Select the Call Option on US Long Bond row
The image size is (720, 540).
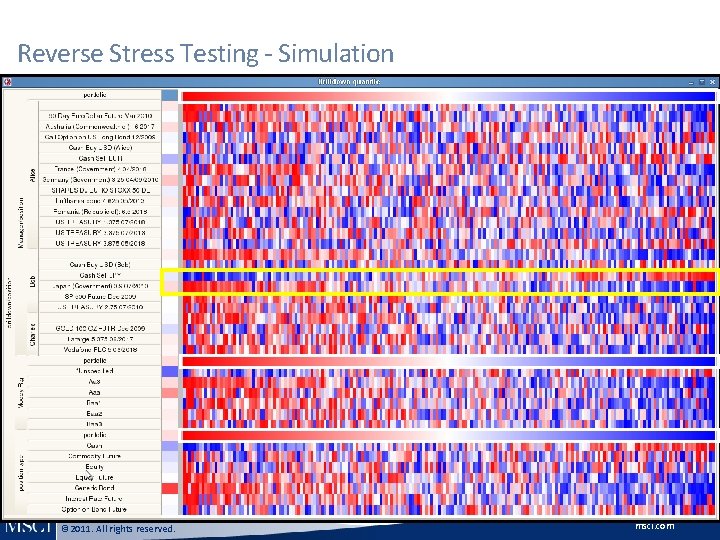tap(100, 137)
